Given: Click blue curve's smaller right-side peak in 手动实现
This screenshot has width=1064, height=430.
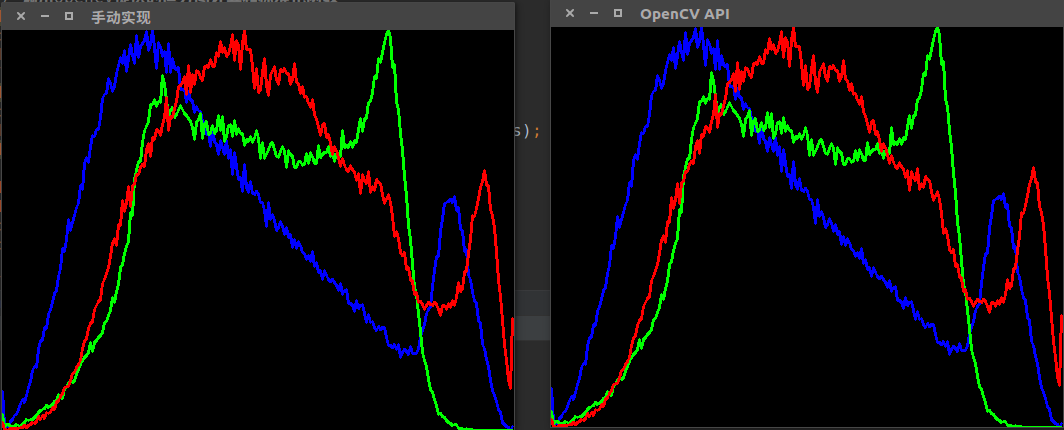Looking at the screenshot, I should [x=452, y=200].
